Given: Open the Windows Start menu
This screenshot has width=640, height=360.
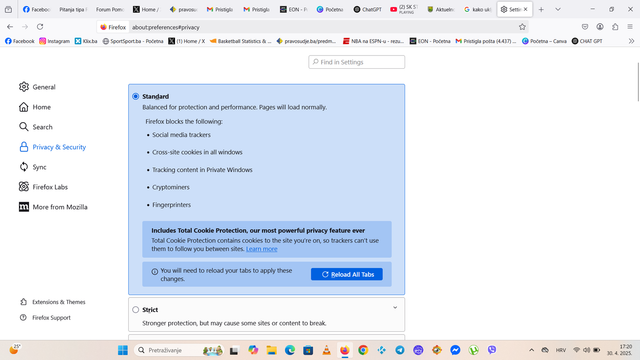Looking at the screenshot, I should tap(122, 350).
